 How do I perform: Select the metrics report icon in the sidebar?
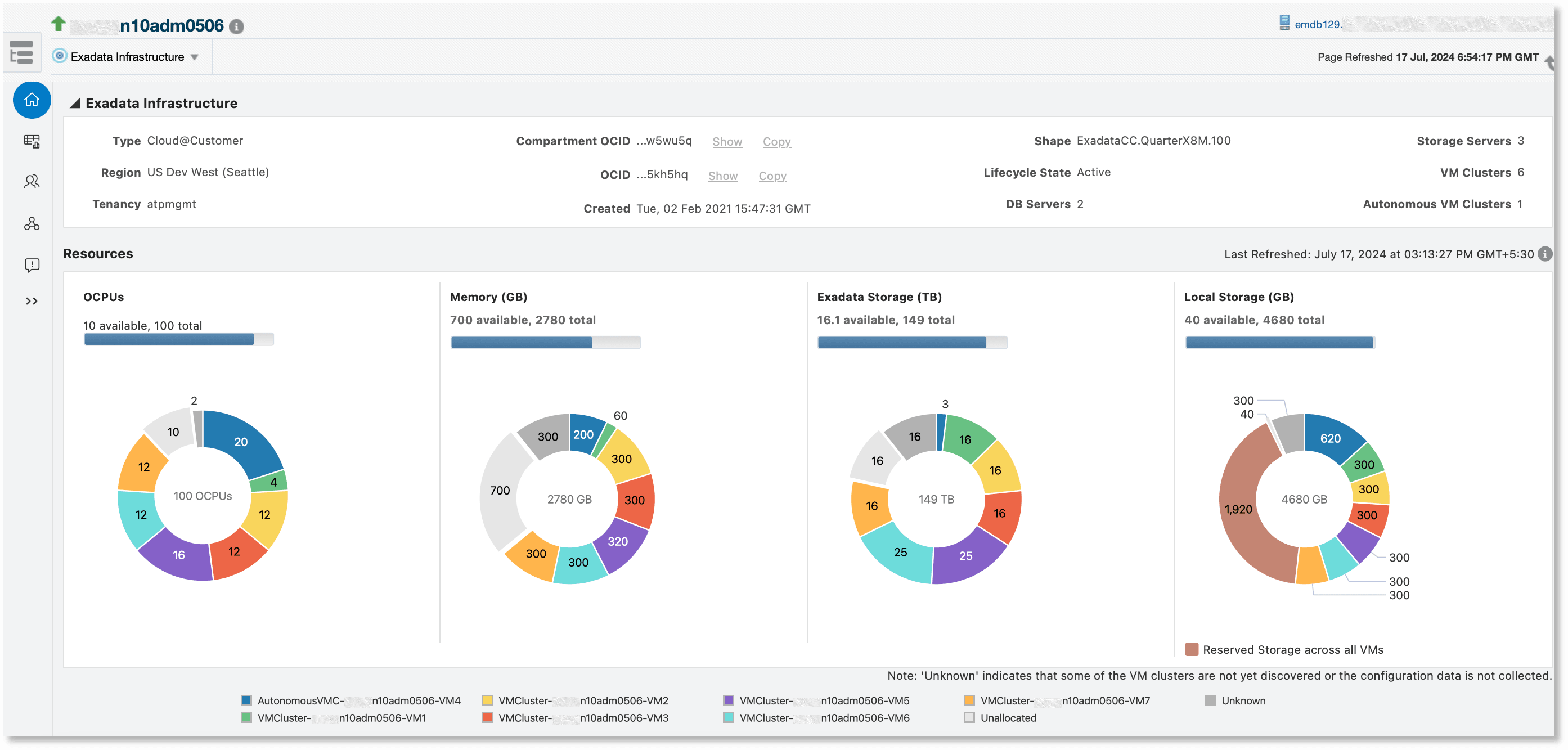click(x=31, y=141)
